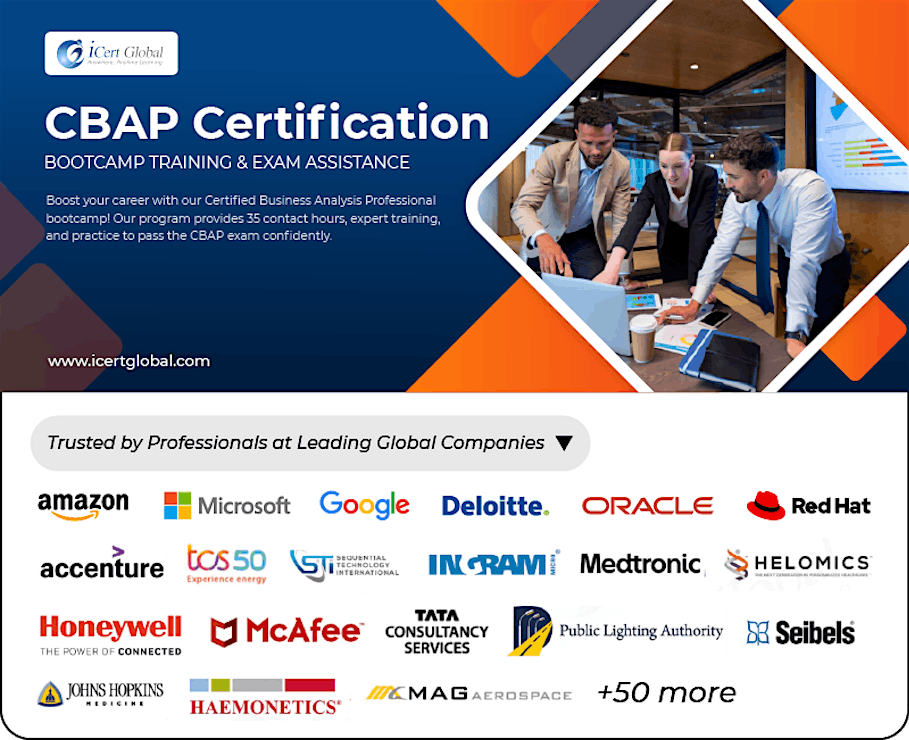Click the iCert Global logo badge

[111, 54]
